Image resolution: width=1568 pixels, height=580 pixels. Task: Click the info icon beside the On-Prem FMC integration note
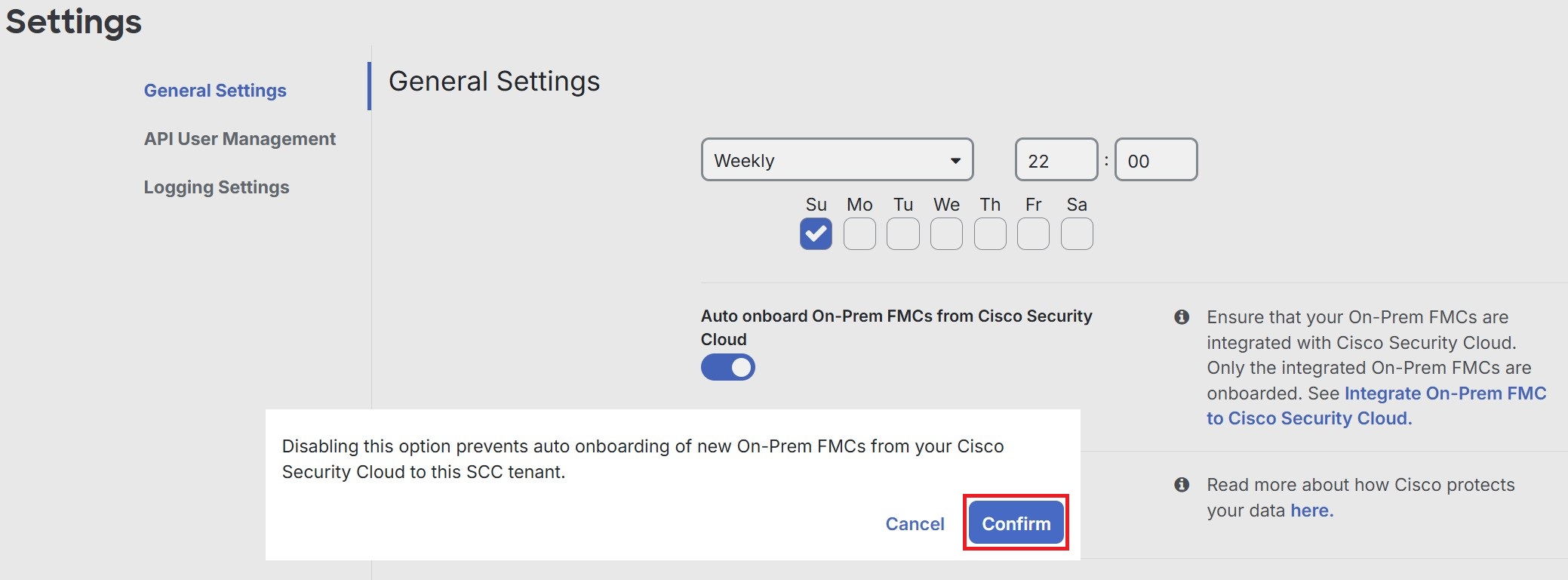[x=1182, y=318]
